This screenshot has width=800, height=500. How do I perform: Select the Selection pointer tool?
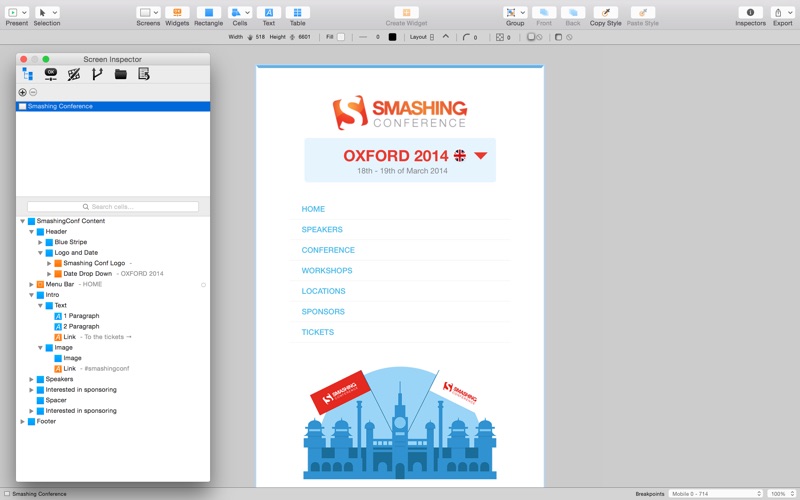point(43,12)
